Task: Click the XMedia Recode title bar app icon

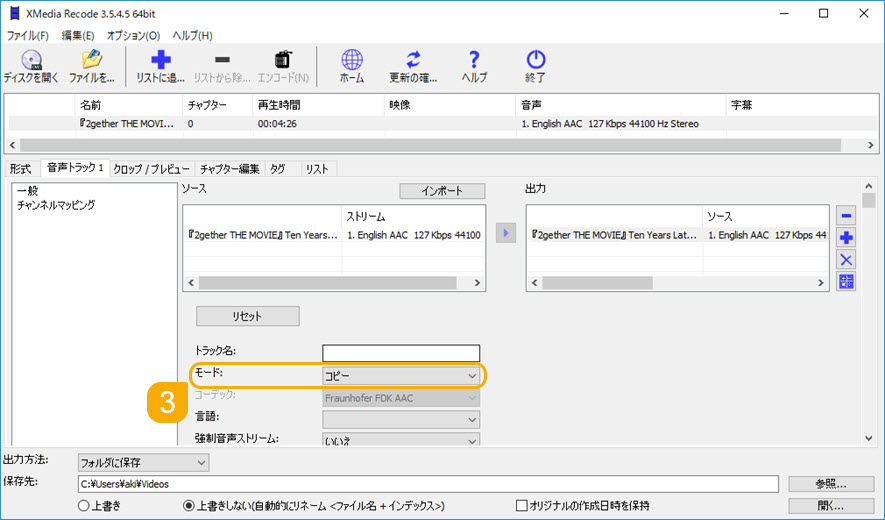Action: point(14,13)
